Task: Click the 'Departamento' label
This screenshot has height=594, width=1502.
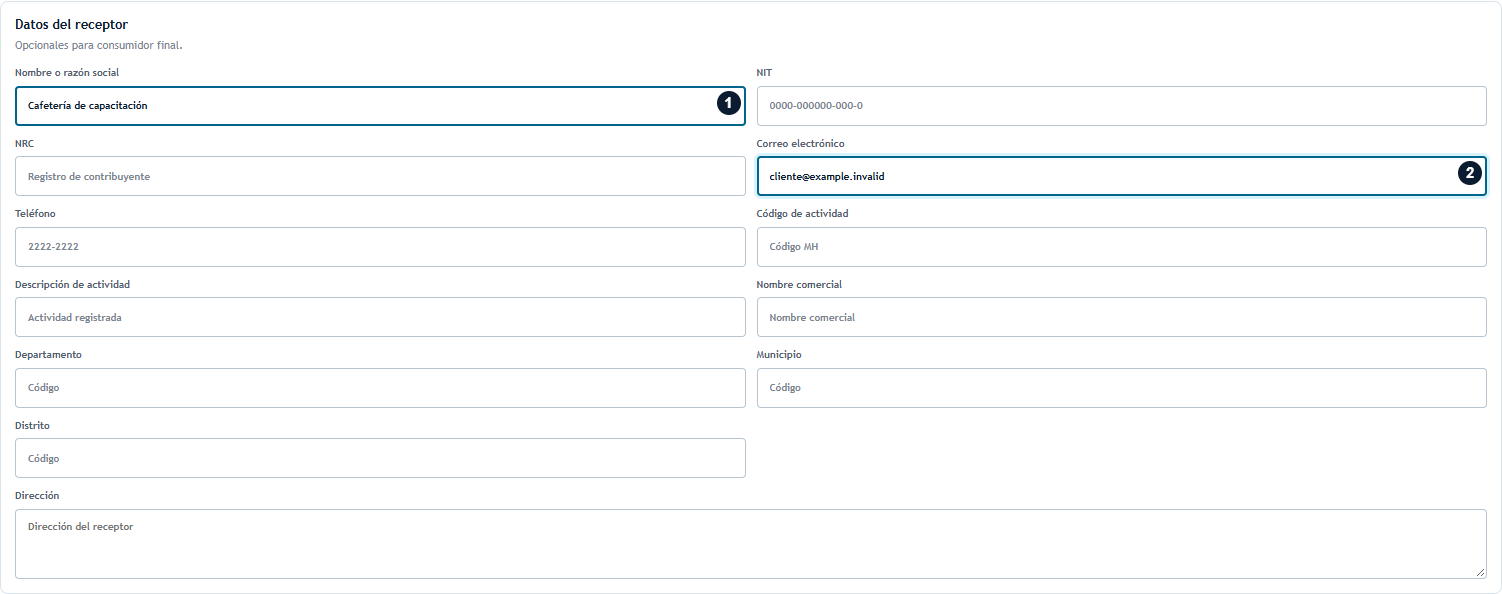Action: click(48, 355)
